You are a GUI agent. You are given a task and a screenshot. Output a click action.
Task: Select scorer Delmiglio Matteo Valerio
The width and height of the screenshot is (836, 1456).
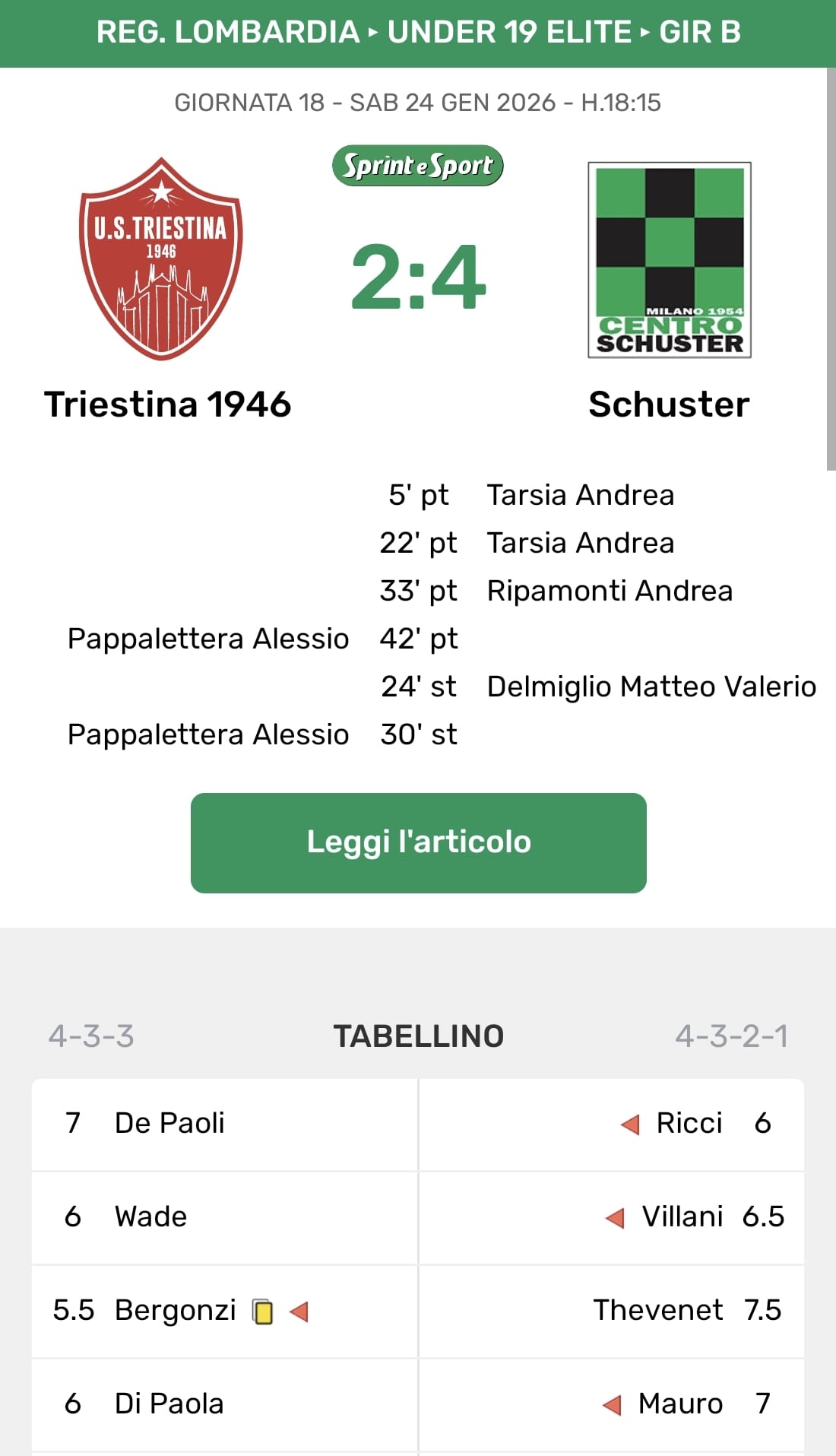[651, 687]
